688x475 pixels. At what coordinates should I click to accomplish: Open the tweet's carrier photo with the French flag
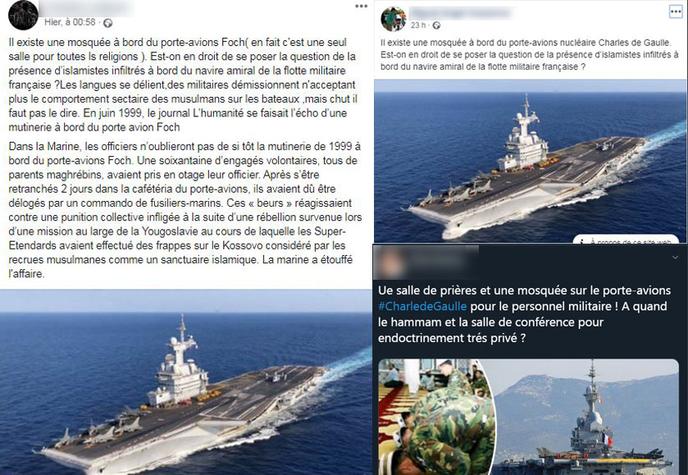[x=588, y=417]
